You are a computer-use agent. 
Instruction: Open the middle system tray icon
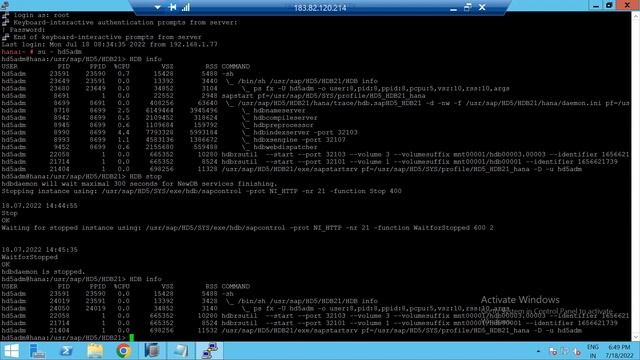click(x=565, y=351)
